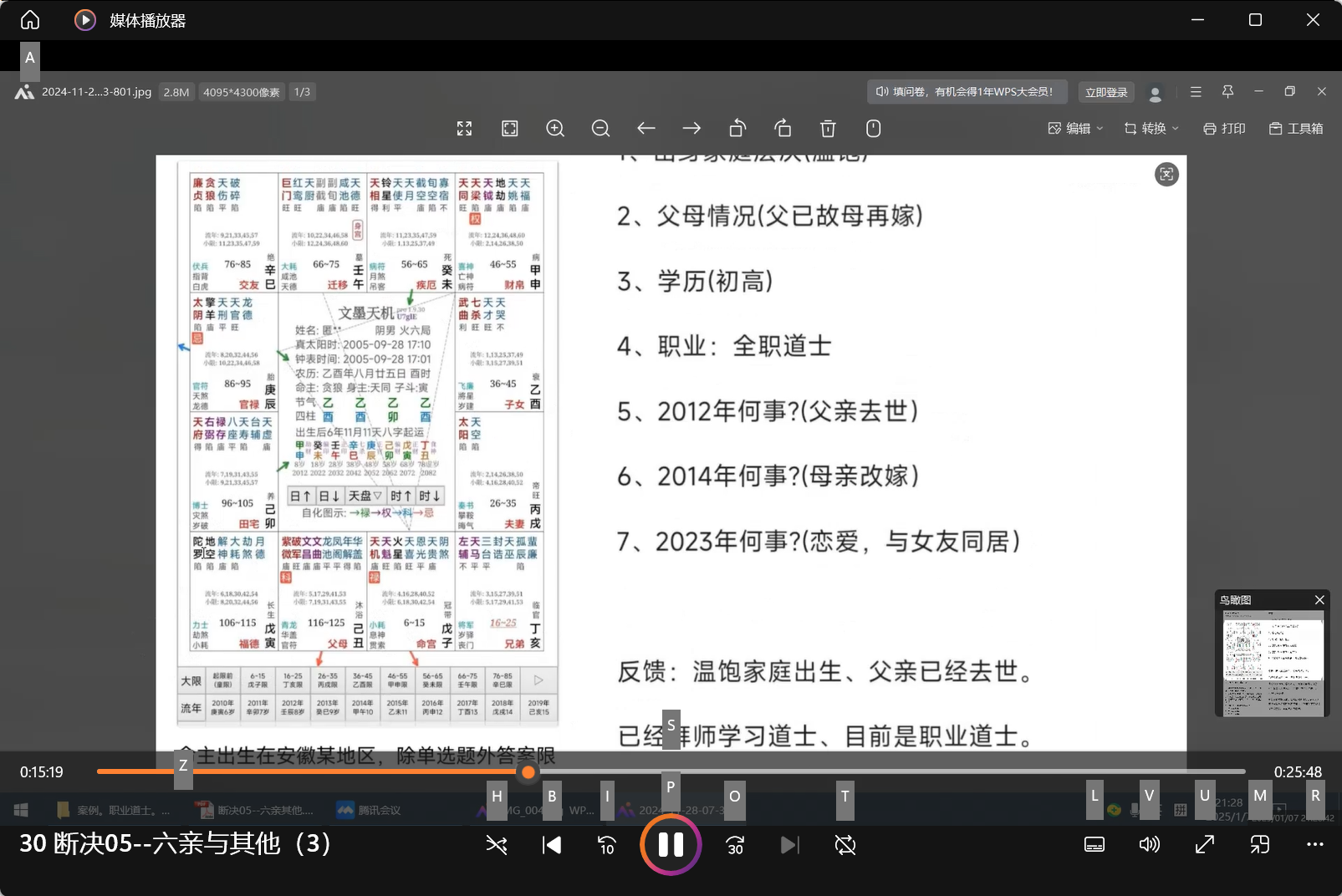Click the file name 2024-11-2...3-801.jpg label
The width and height of the screenshot is (1342, 896).
[x=96, y=92]
